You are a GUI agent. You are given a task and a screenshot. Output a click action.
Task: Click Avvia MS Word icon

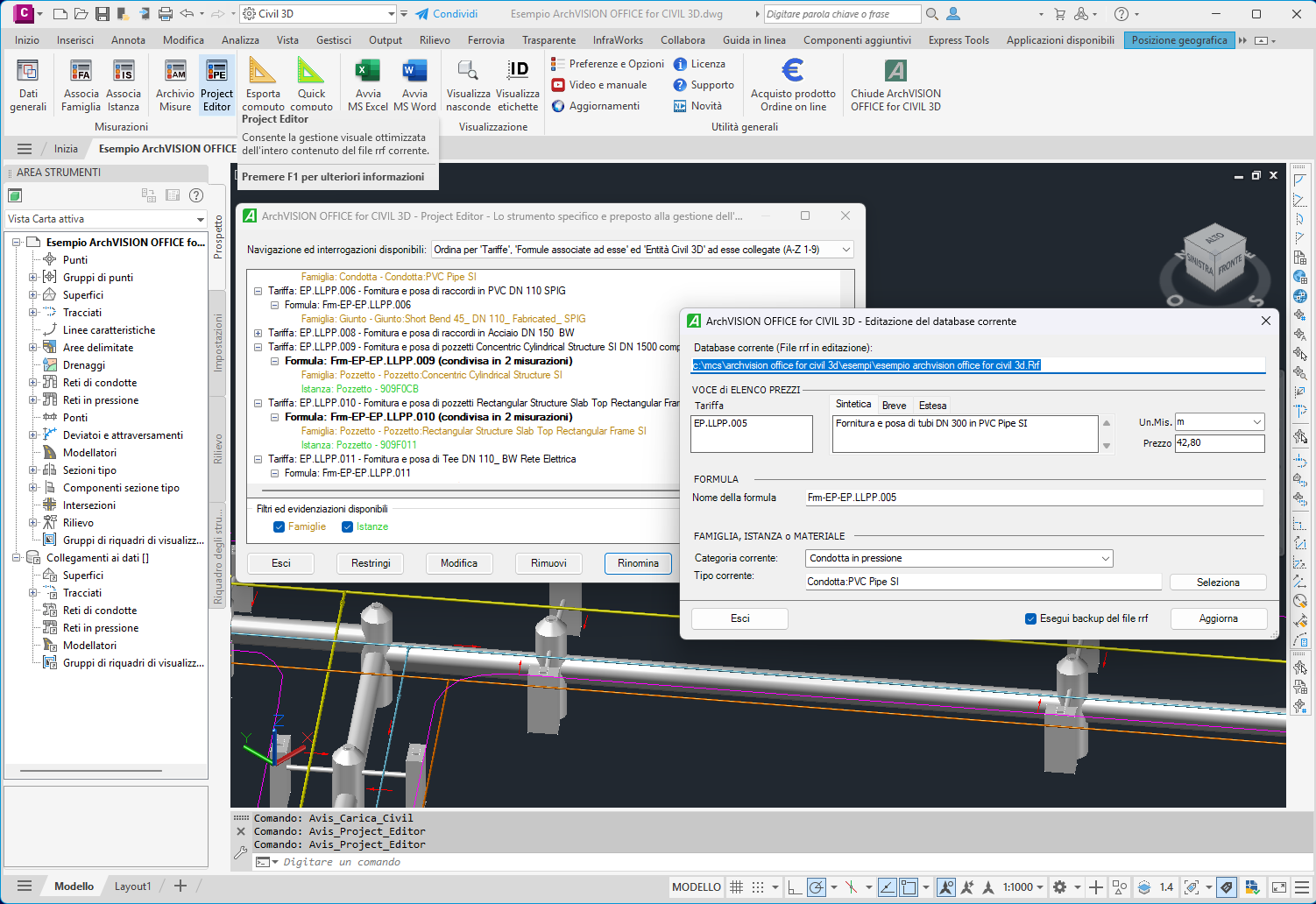pos(414,85)
